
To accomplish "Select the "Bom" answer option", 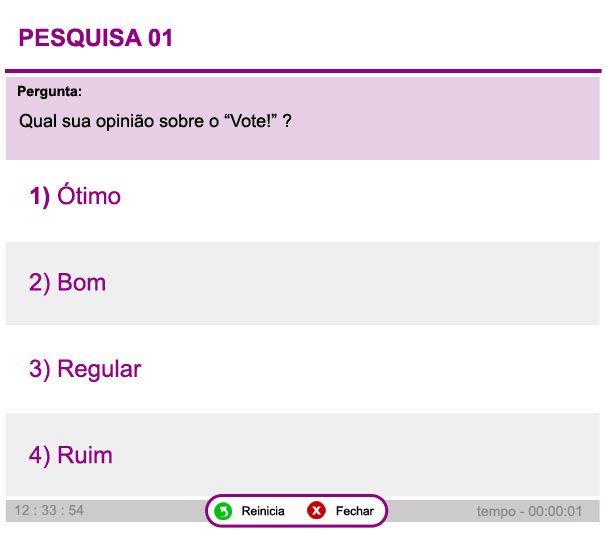I will coord(82,283).
